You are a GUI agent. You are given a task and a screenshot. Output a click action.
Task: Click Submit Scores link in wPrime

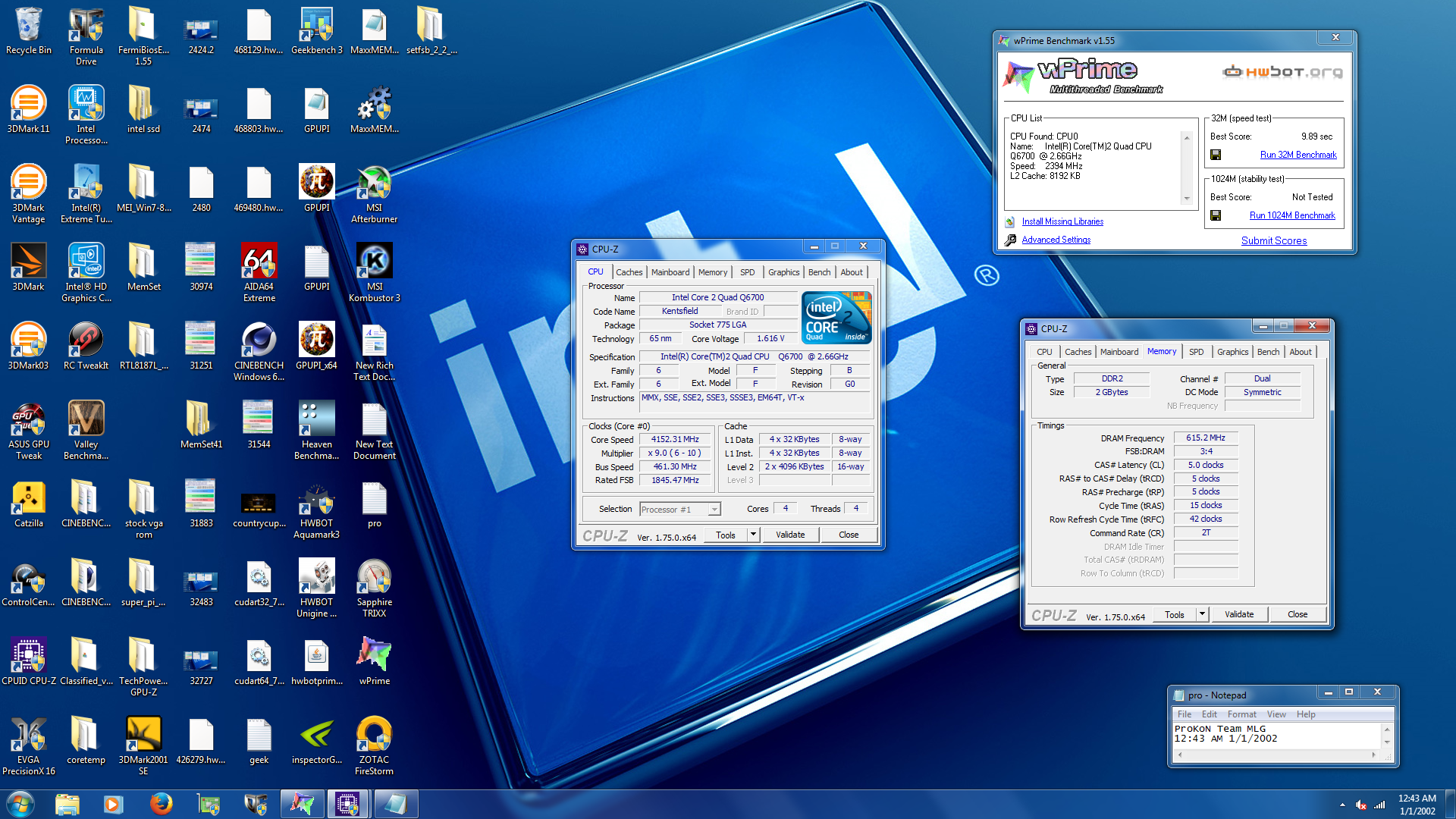click(1274, 240)
